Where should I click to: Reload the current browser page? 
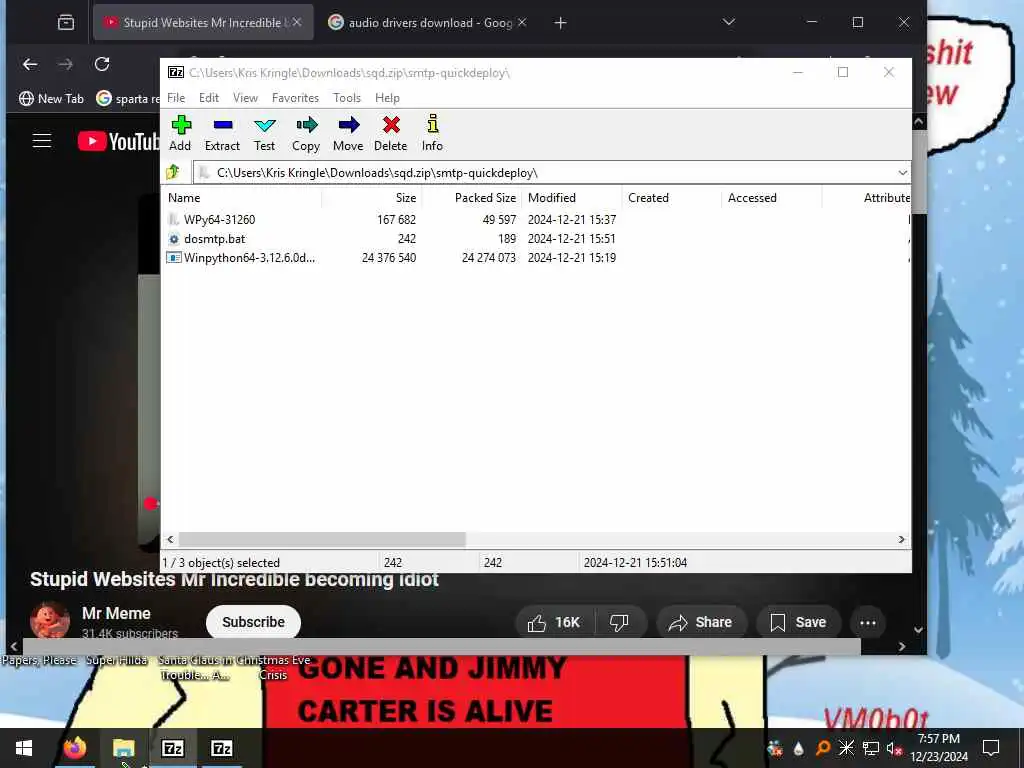(x=102, y=64)
